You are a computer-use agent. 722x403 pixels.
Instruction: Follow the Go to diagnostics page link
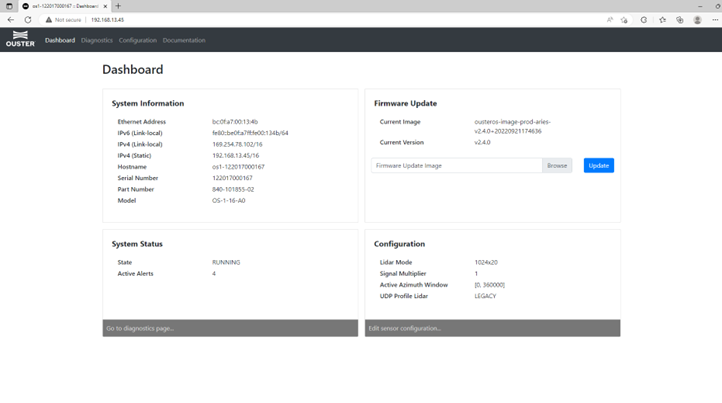click(139, 328)
